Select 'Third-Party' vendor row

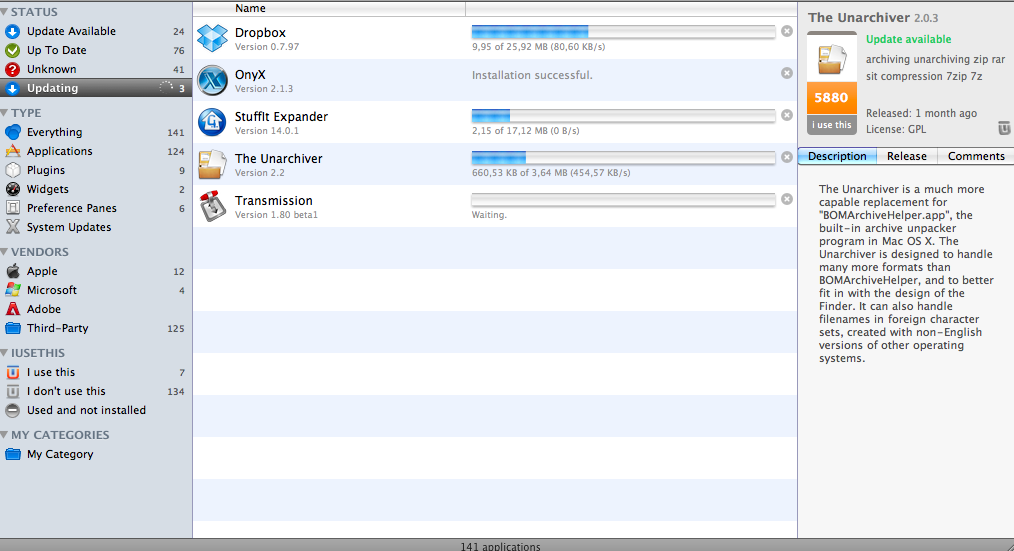point(96,329)
